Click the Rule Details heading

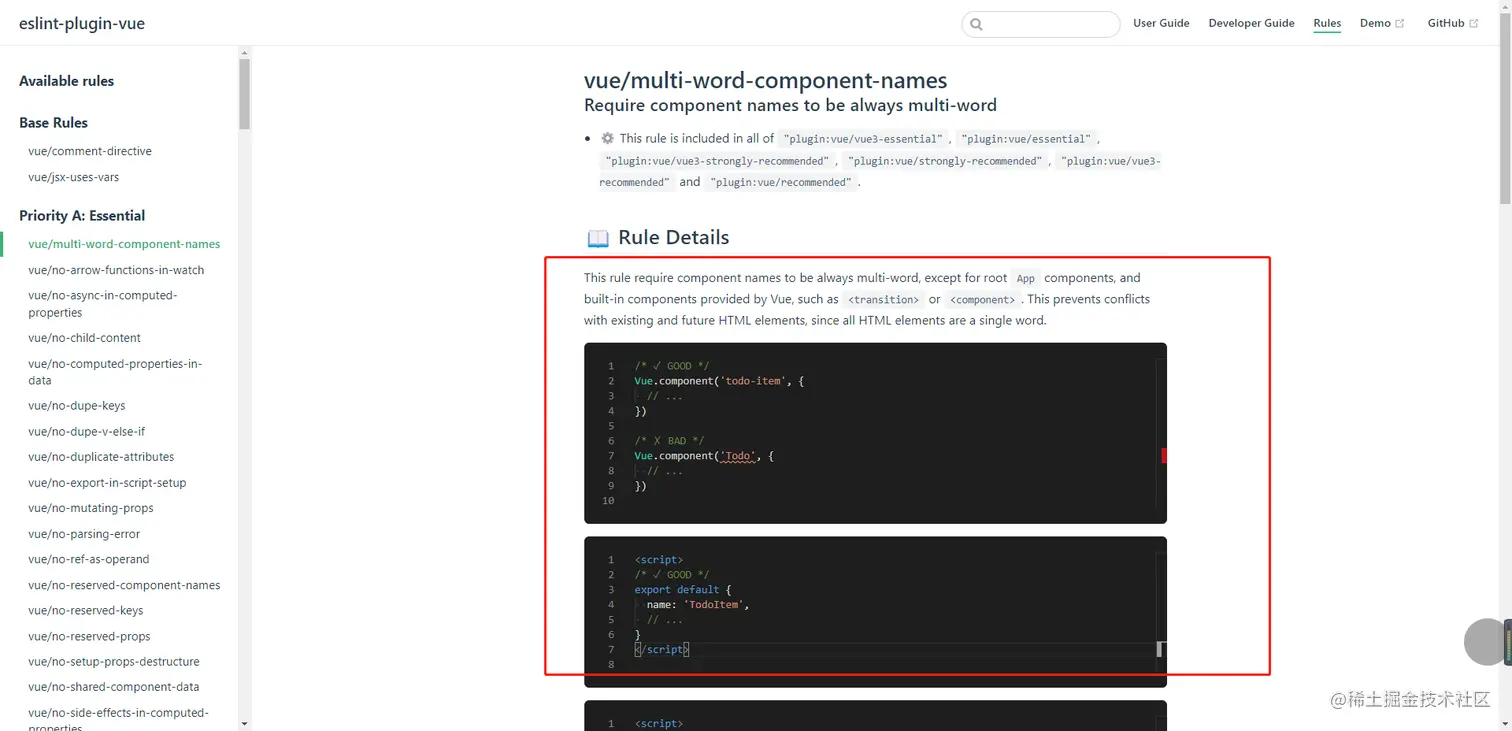pos(673,237)
